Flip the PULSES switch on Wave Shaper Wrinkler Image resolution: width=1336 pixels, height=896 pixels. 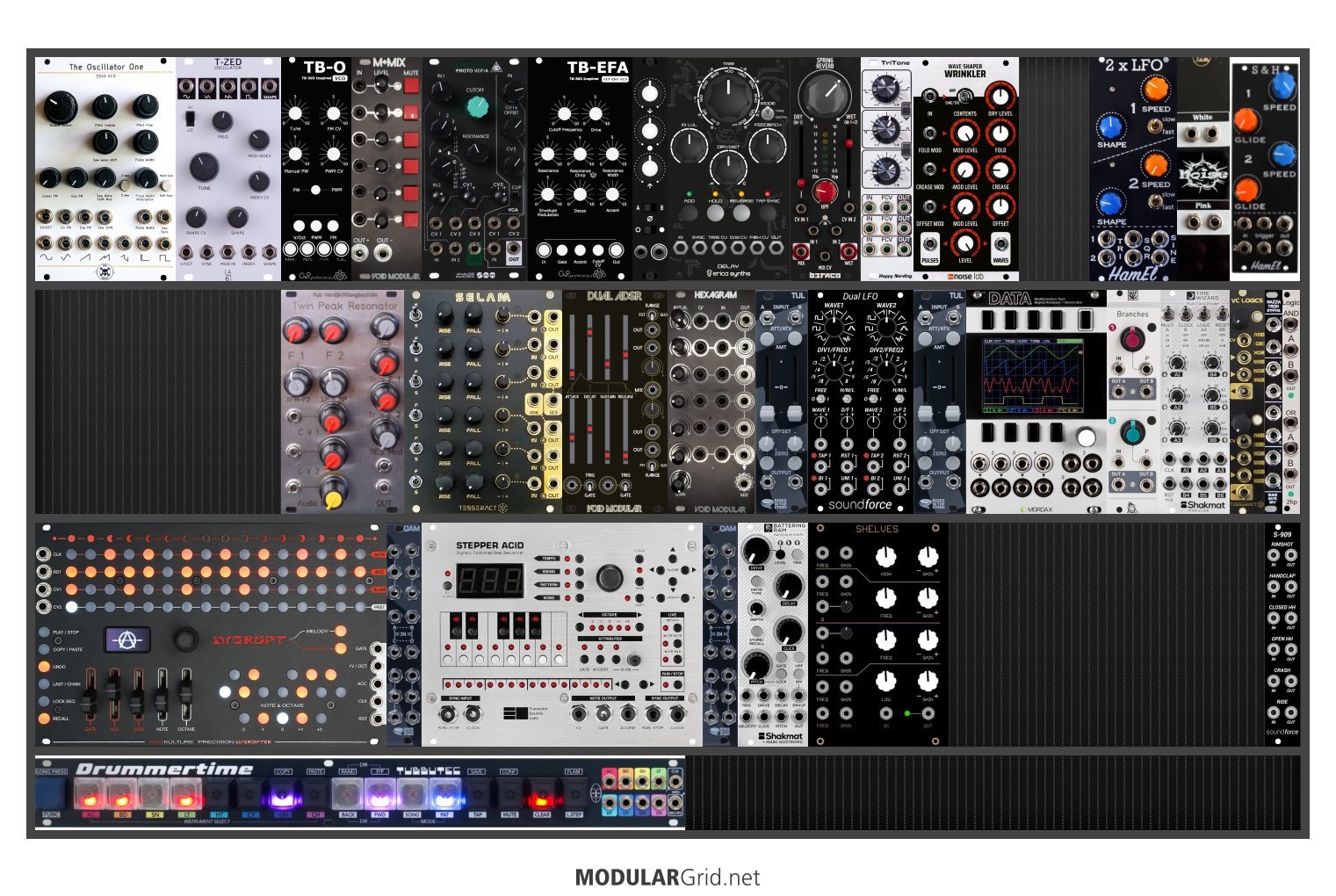[929, 245]
